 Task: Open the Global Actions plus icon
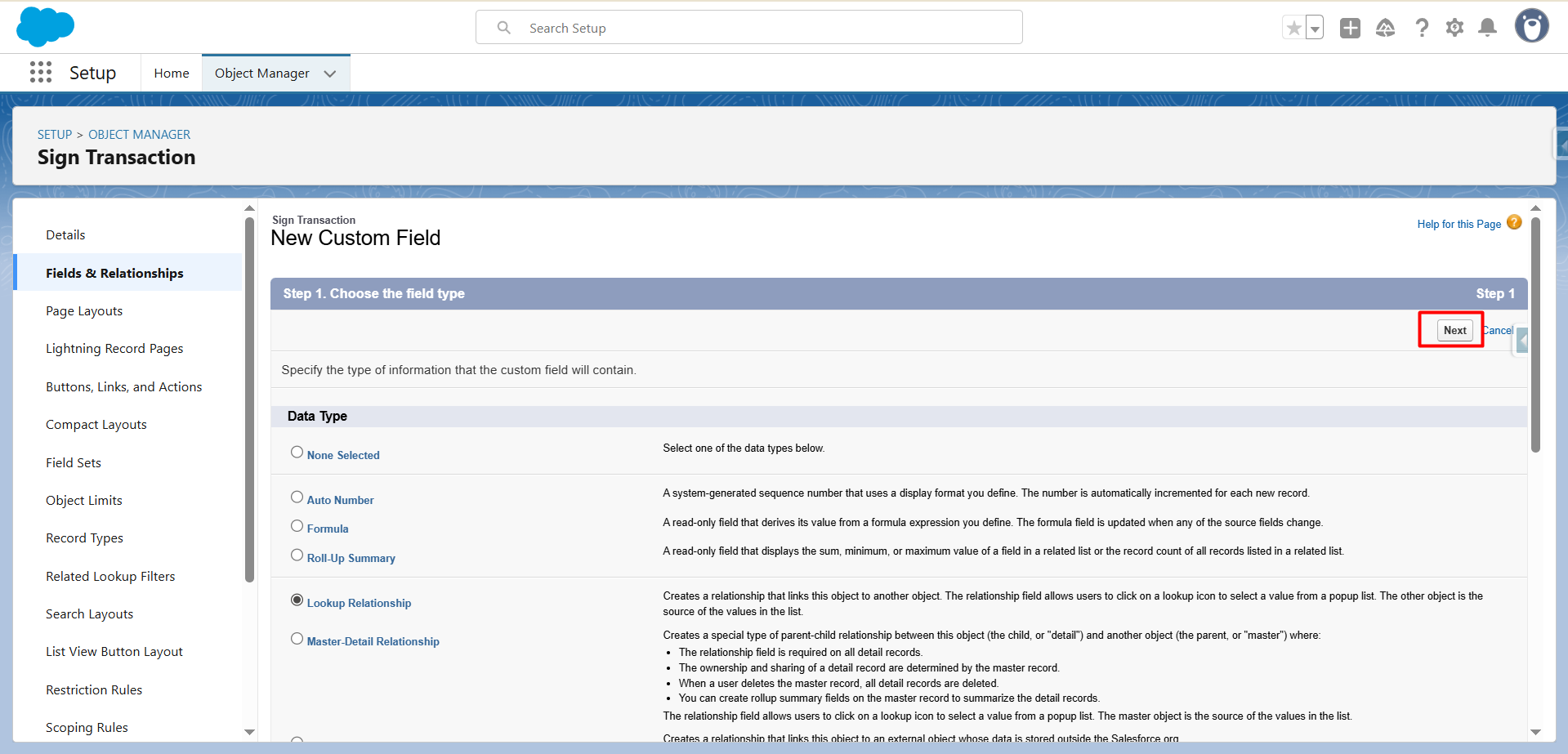point(1350,29)
